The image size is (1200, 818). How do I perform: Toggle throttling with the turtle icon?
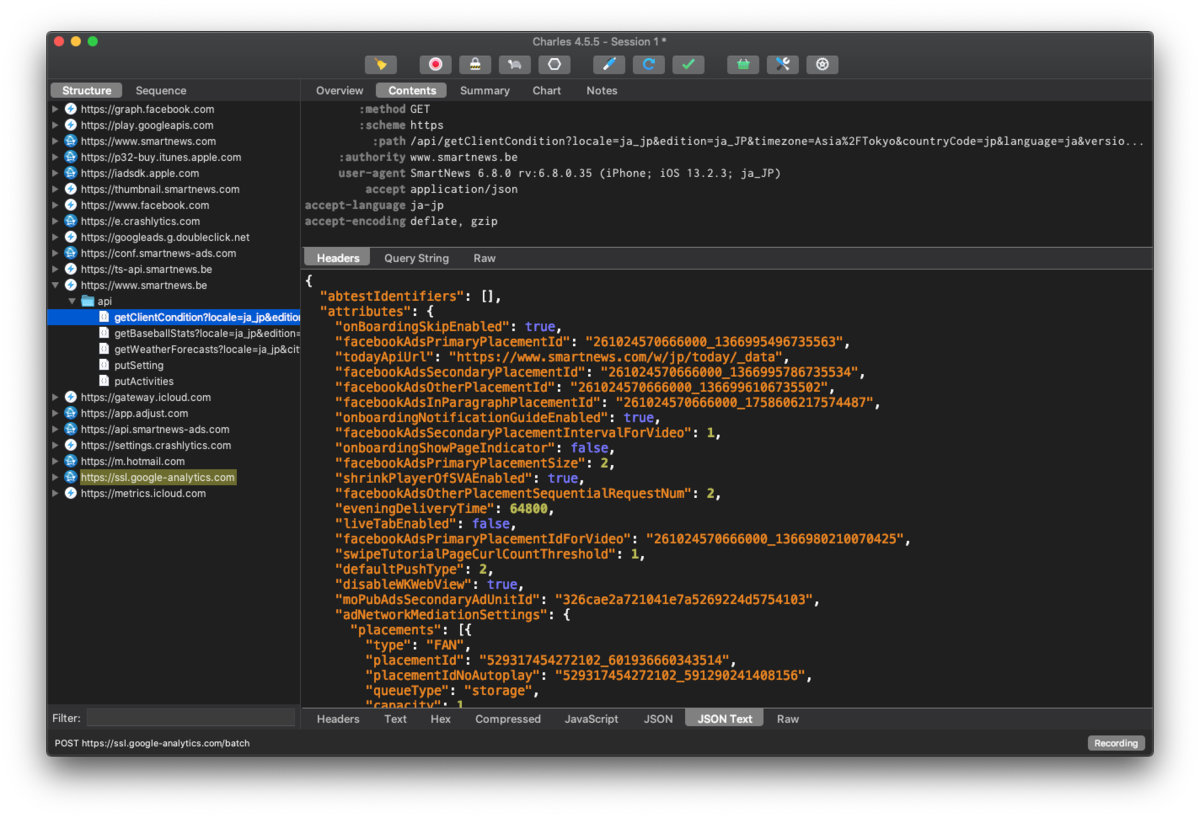515,64
